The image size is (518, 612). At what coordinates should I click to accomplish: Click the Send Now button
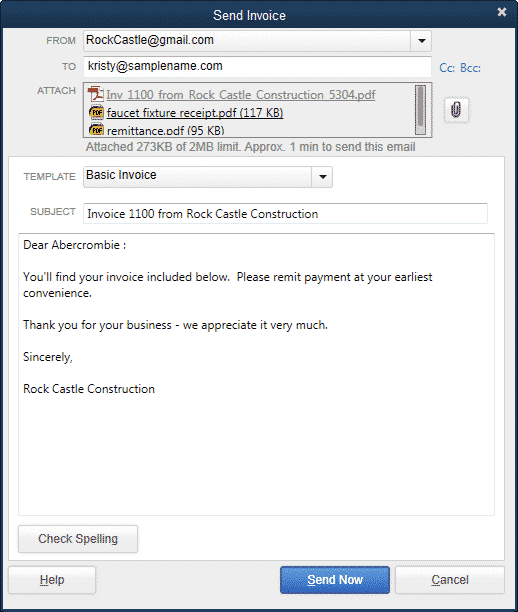pos(335,580)
